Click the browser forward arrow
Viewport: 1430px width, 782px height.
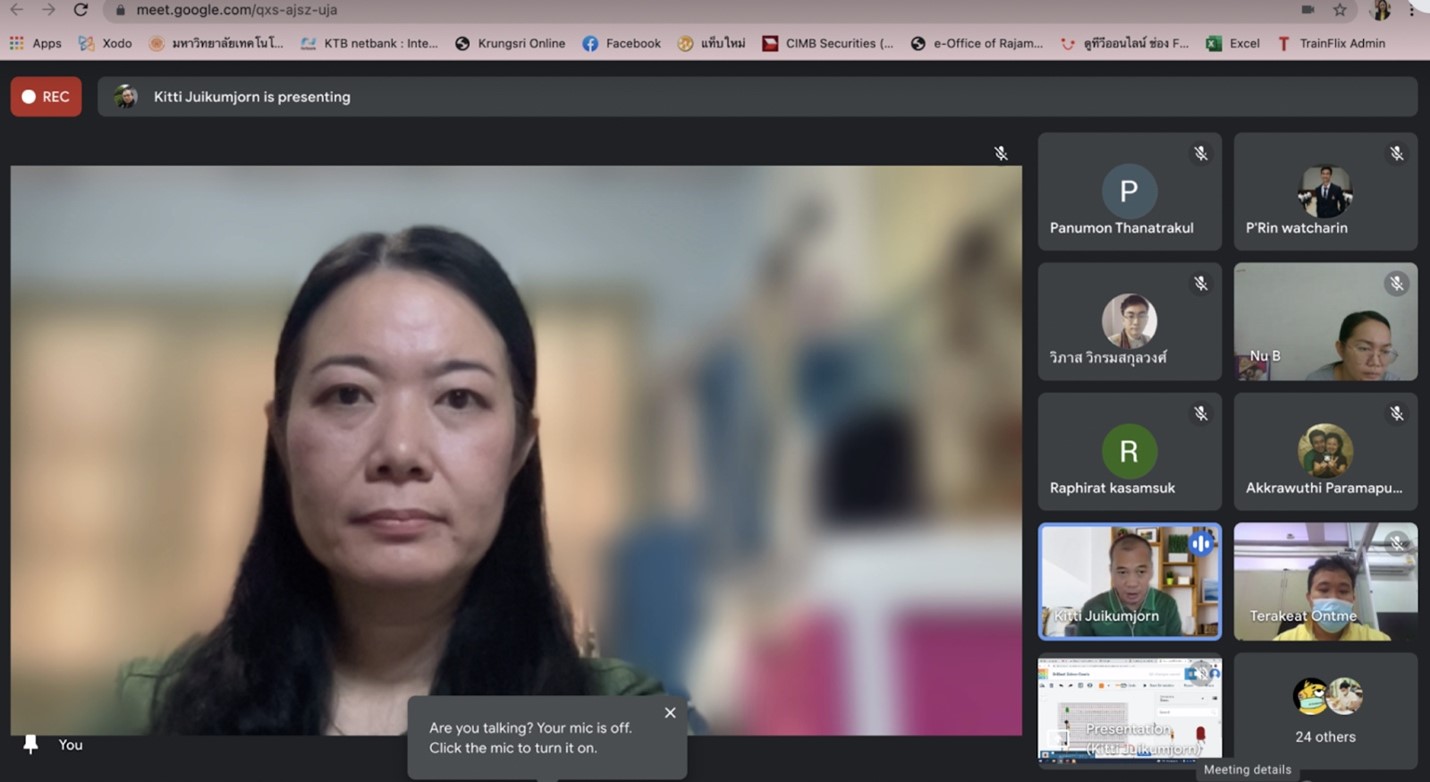48,10
